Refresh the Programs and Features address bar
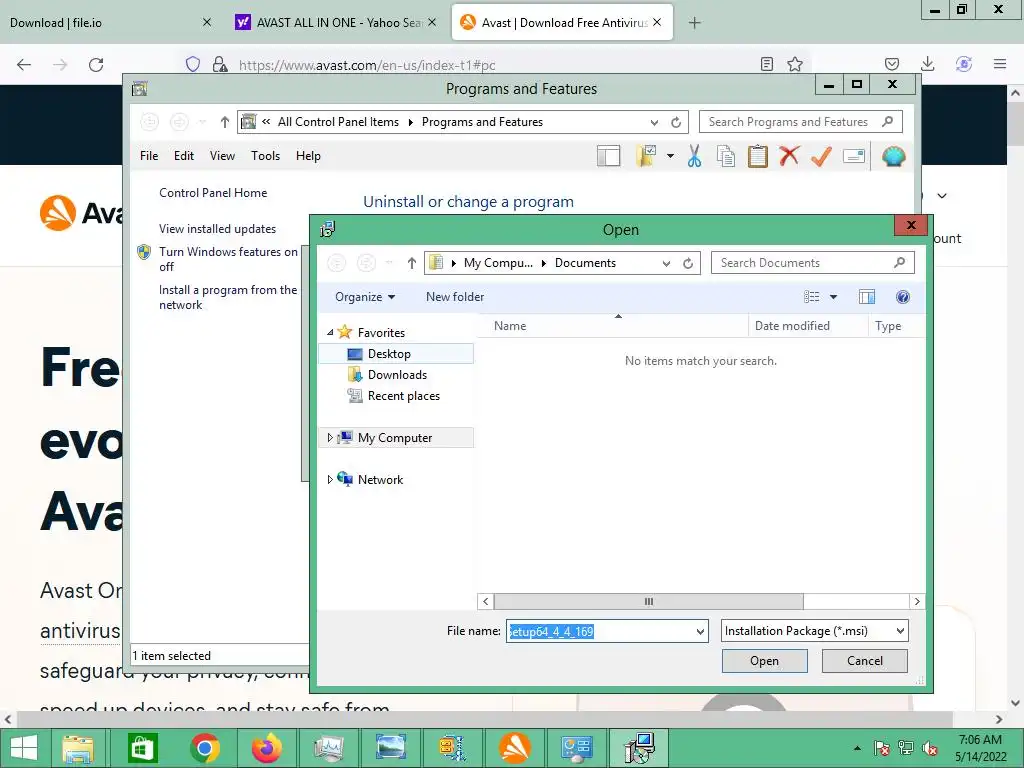The height and width of the screenshot is (768, 1024). (676, 122)
